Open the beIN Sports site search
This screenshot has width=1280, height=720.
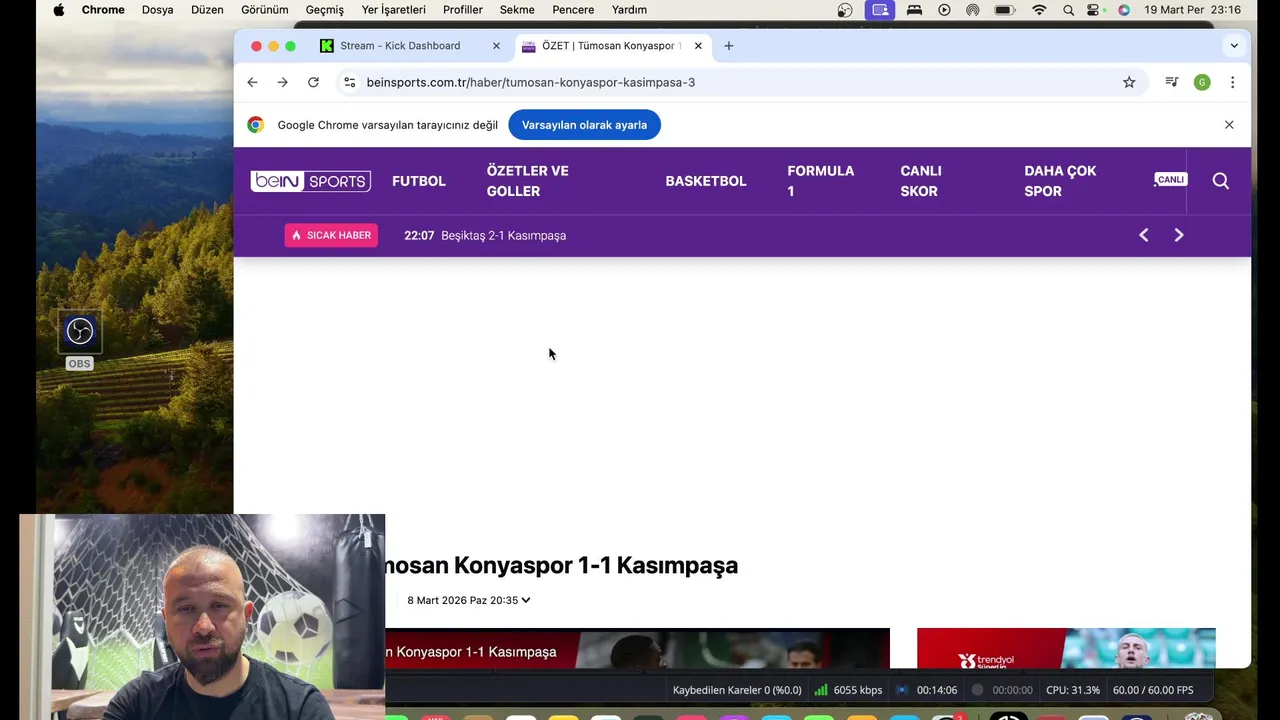point(1221,181)
